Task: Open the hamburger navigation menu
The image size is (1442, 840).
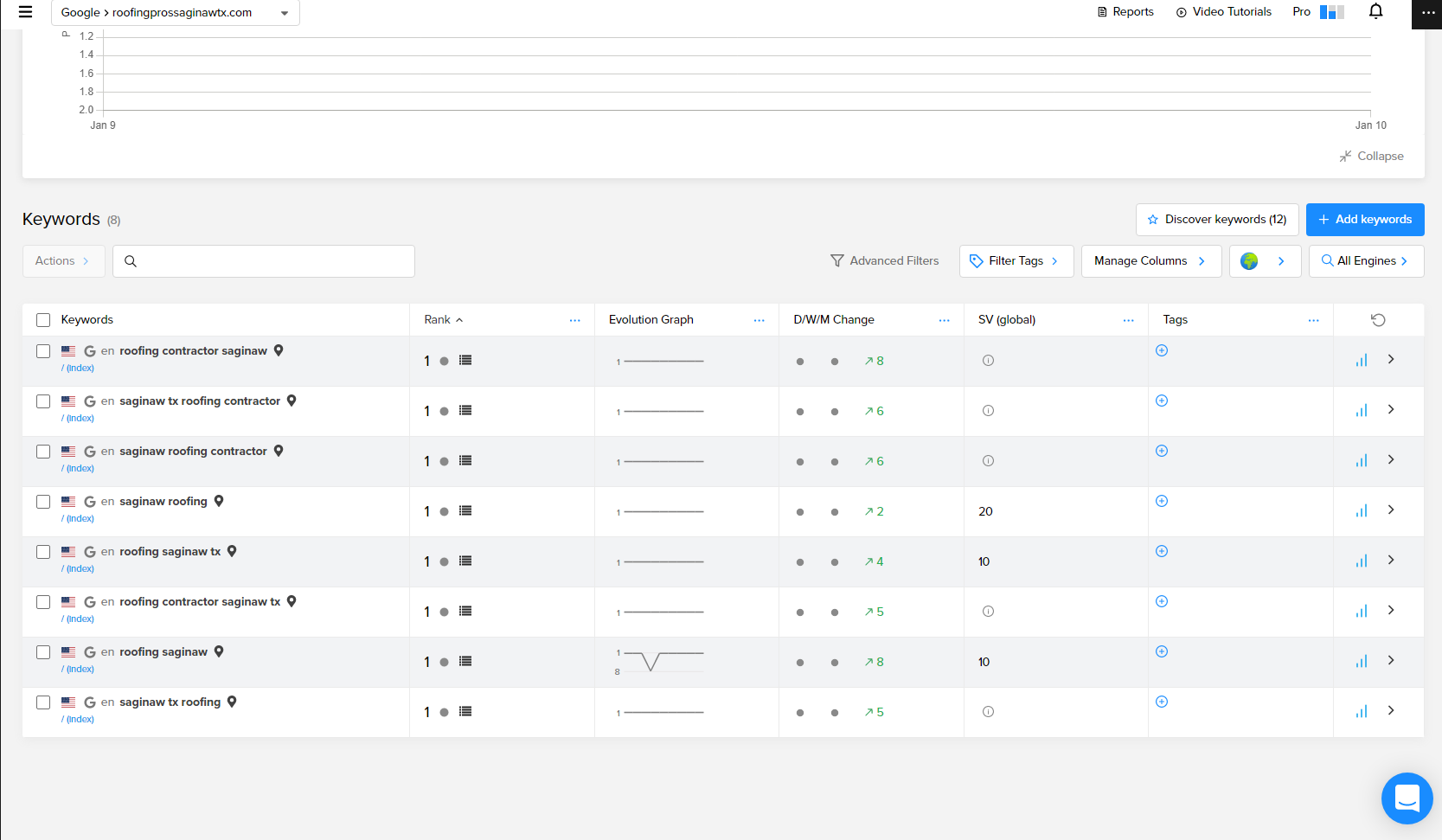Action: [x=25, y=12]
